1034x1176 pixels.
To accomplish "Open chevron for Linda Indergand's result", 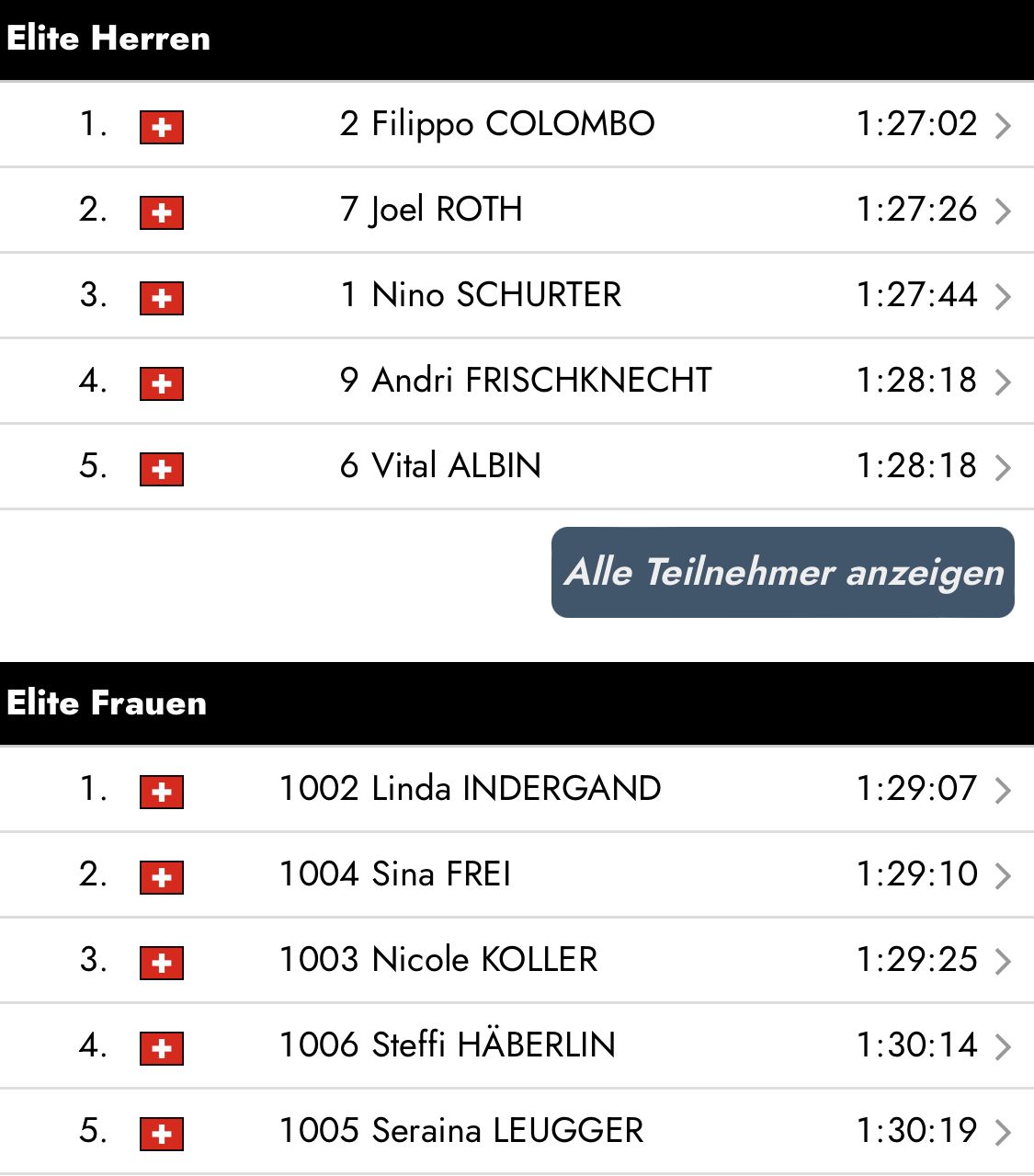I will (x=1003, y=791).
